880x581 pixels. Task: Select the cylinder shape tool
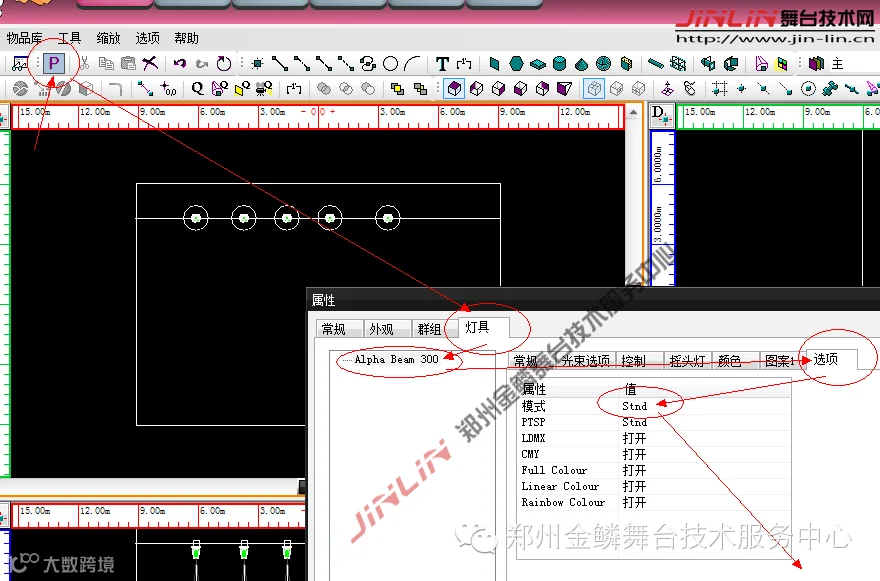[560, 64]
